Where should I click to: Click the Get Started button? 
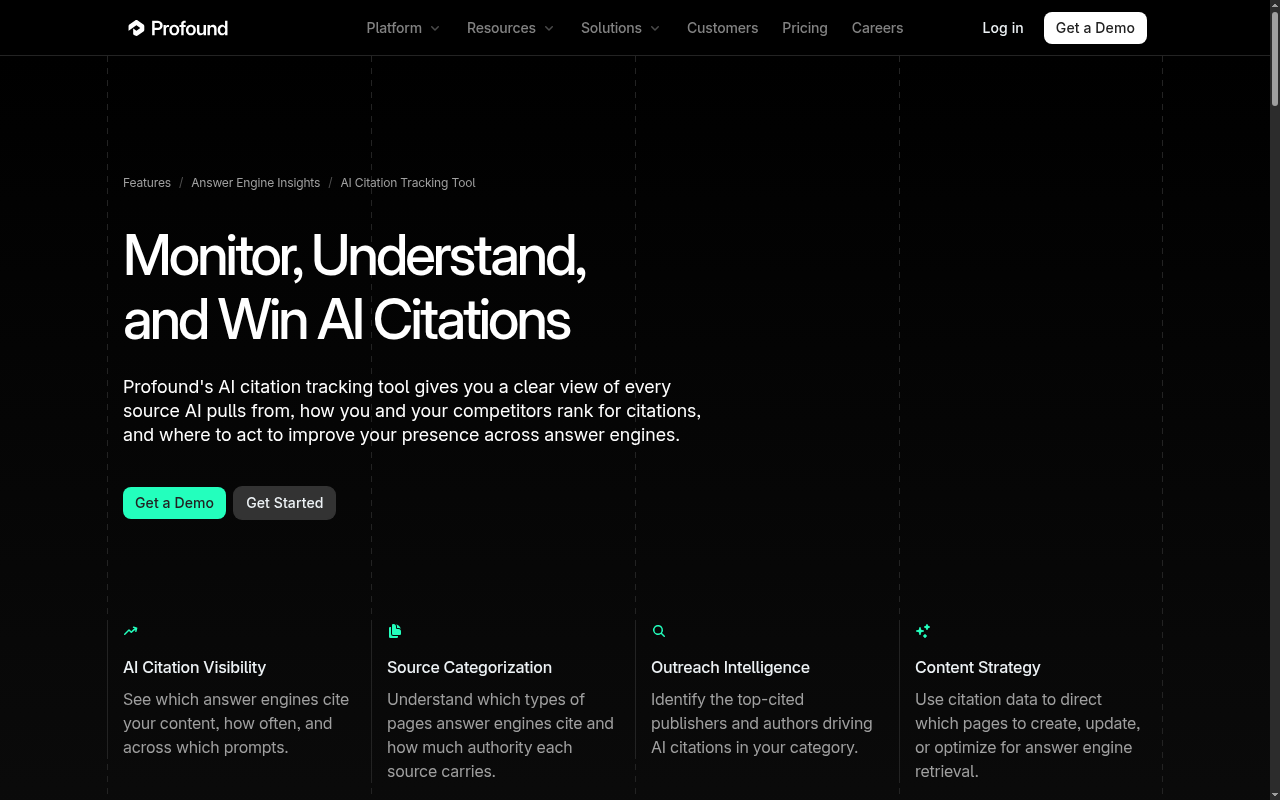pos(284,503)
